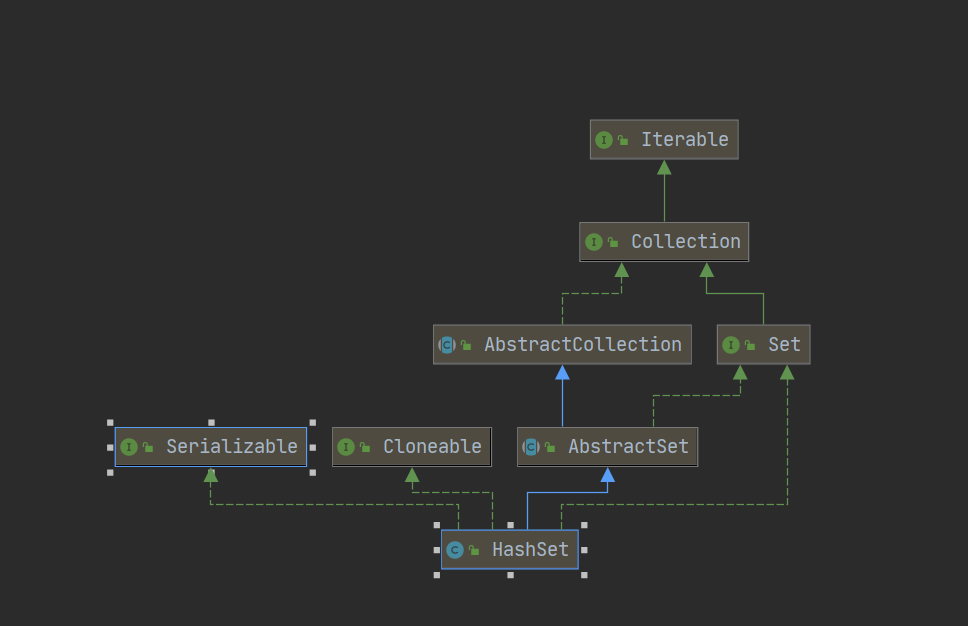The width and height of the screenshot is (968, 626).
Task: Select the Iterable label text
Action: pos(684,140)
